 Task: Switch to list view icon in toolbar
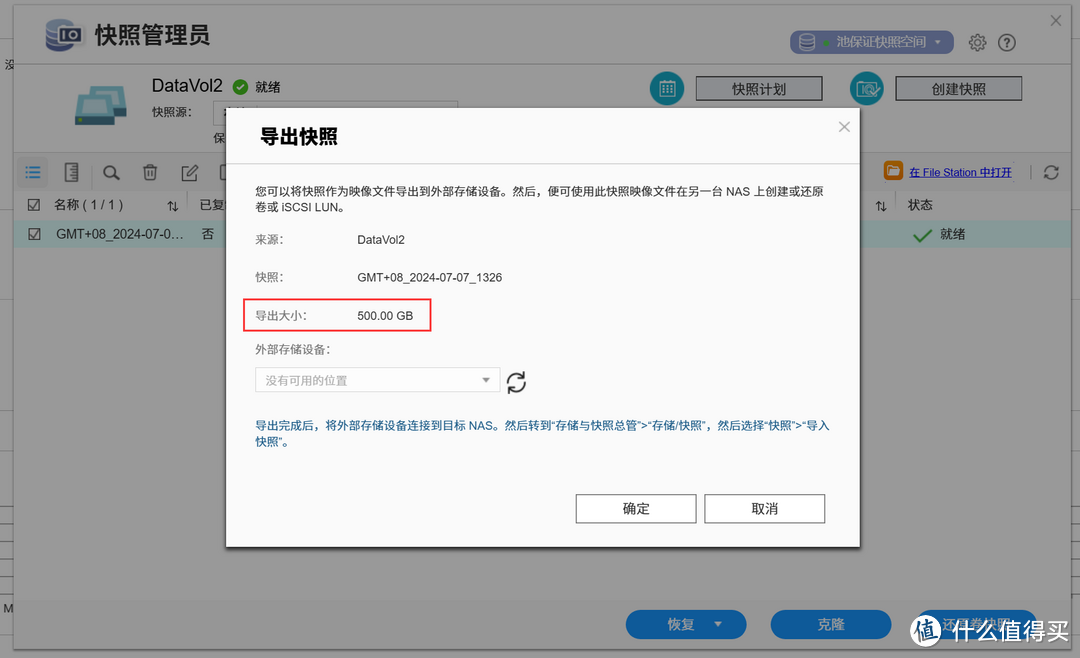coord(32,172)
